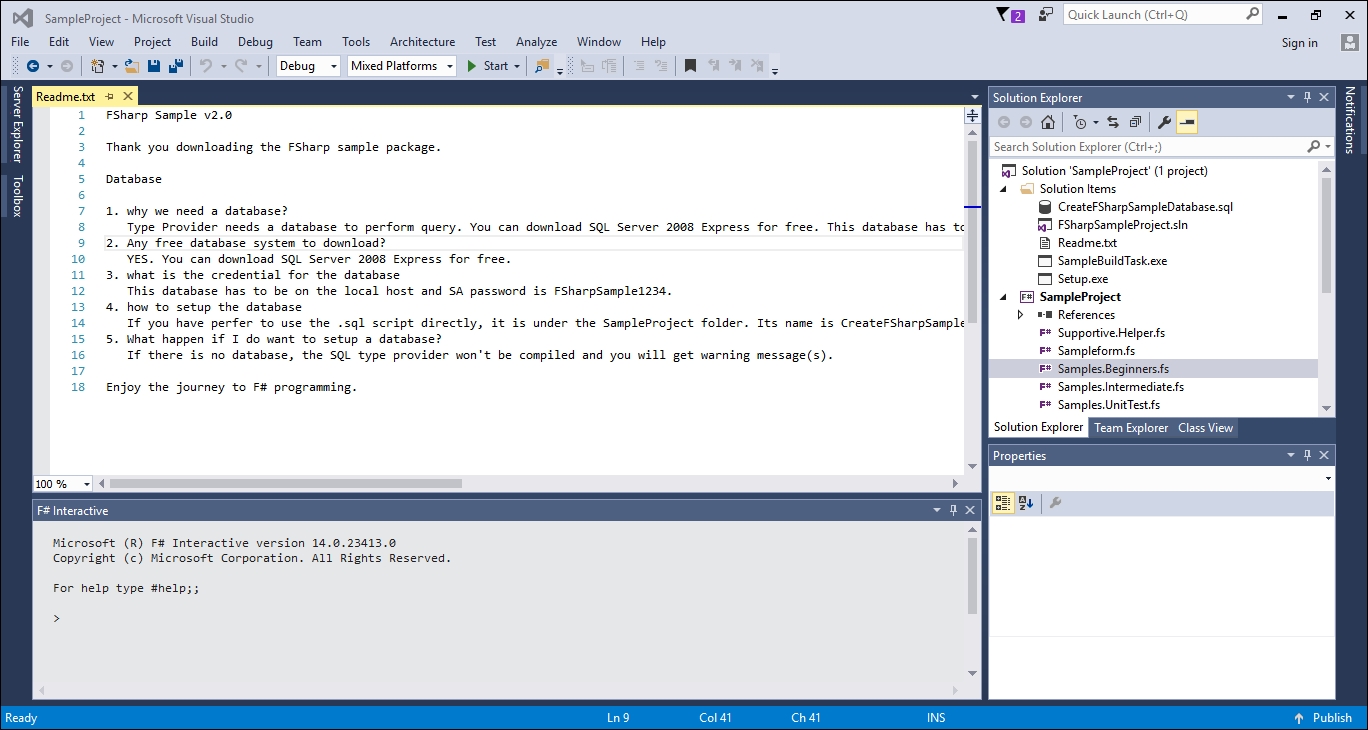The width and height of the screenshot is (1368, 730).
Task: Open the Analyze menu
Action: [x=536, y=42]
